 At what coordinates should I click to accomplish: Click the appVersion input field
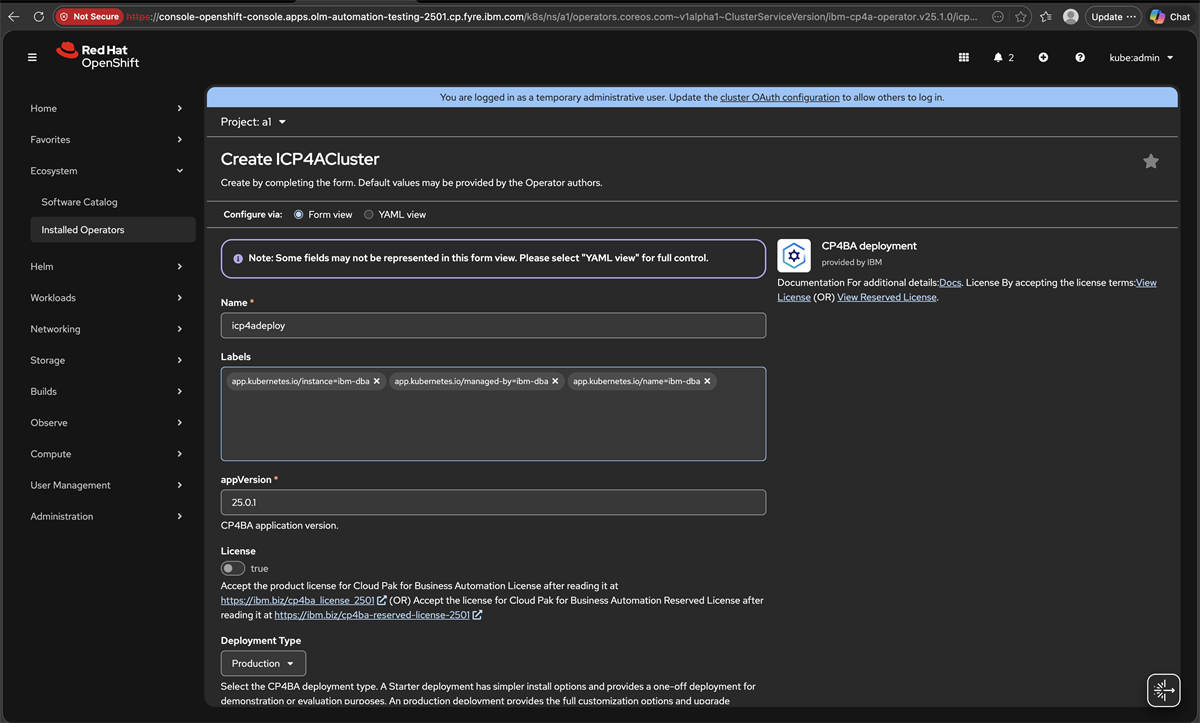tap(493, 502)
